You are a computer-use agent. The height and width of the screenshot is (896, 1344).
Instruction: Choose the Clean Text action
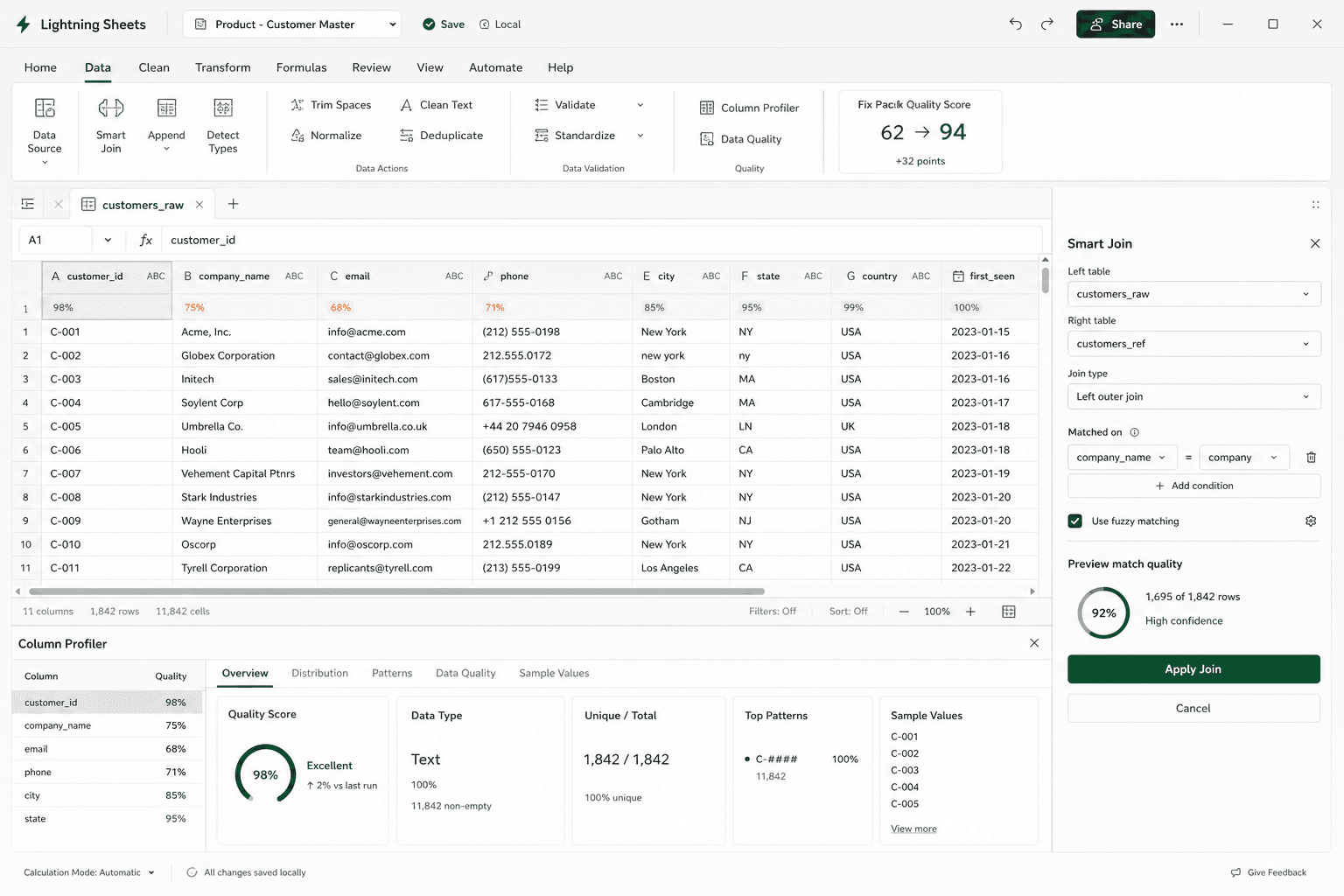[436, 105]
